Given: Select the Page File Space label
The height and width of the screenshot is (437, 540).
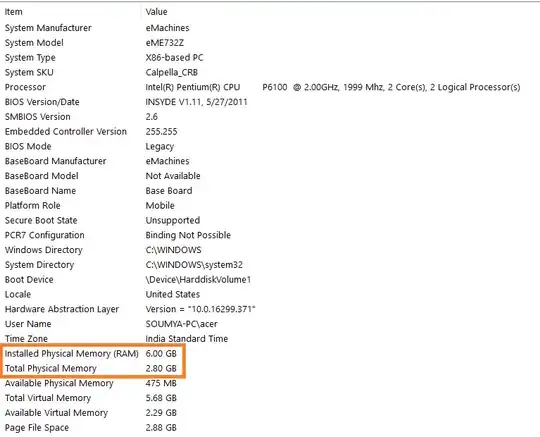Looking at the screenshot, I should (37, 428).
